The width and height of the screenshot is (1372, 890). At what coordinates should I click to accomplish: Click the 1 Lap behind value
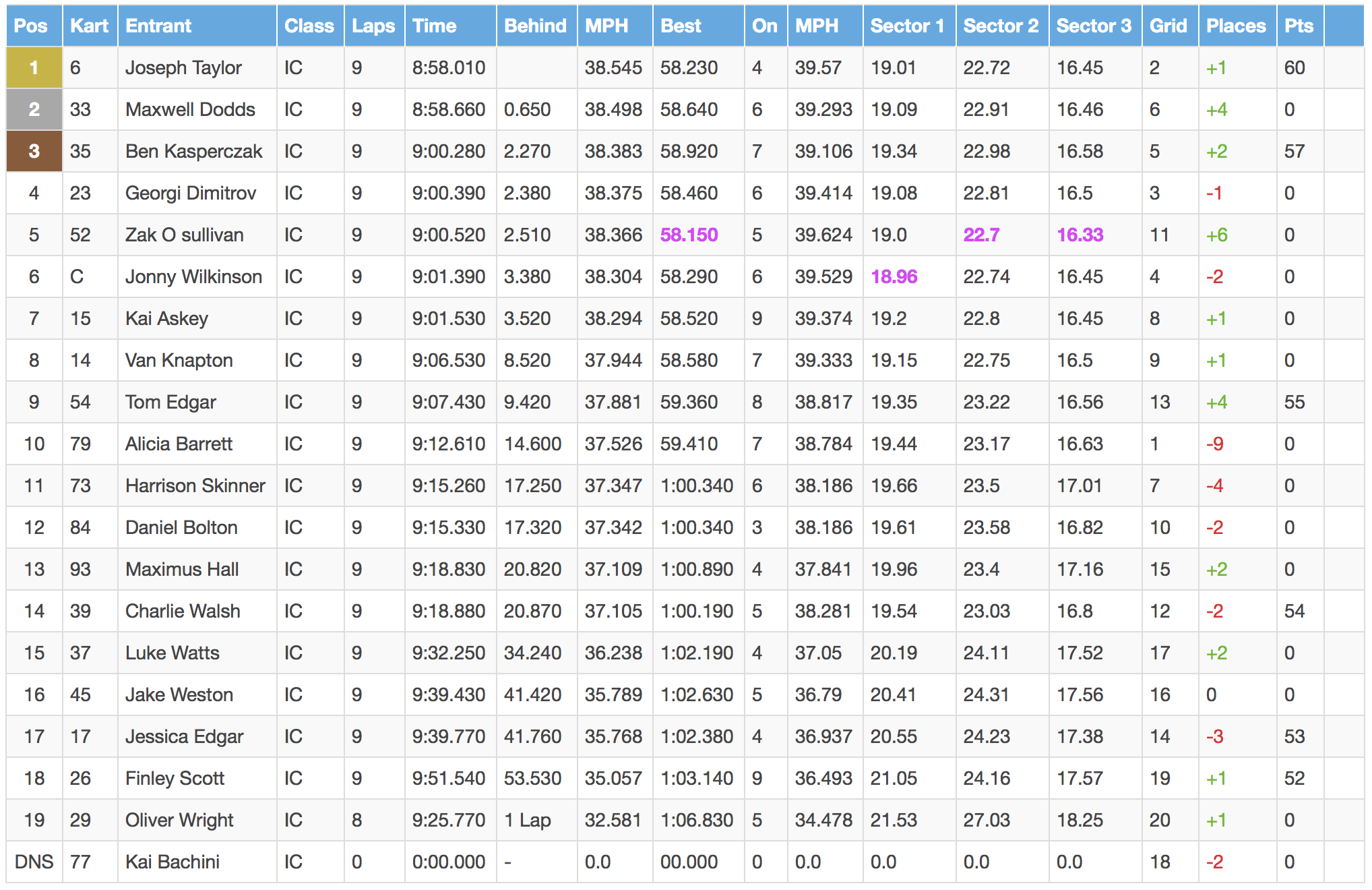point(528,820)
